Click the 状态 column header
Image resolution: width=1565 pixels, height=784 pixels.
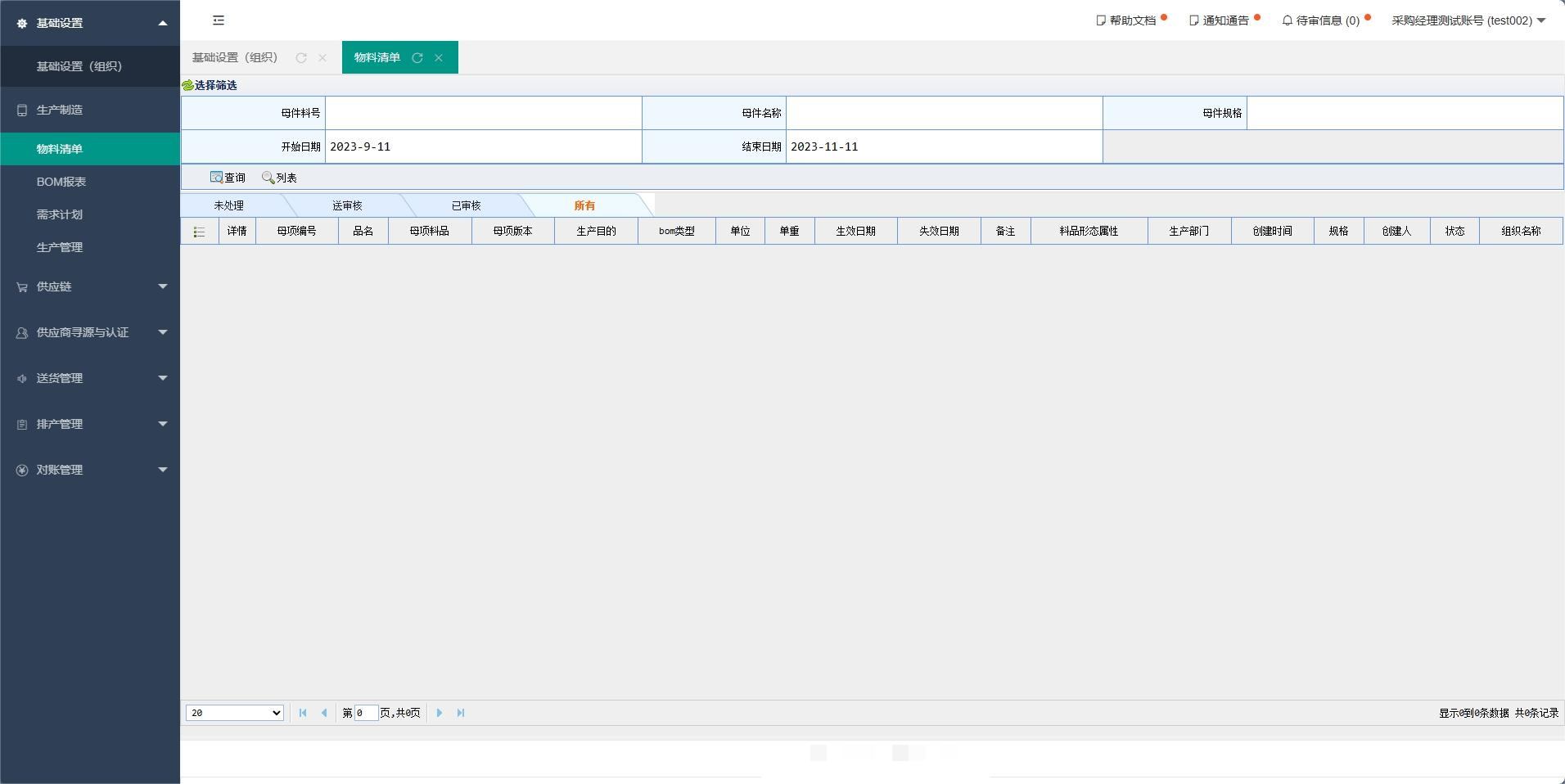point(1455,232)
